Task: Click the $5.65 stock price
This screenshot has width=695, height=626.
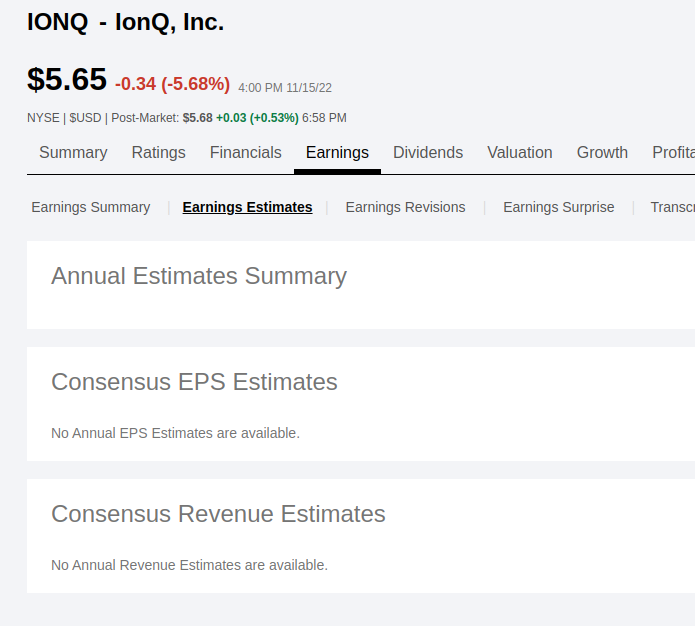Action: 67,79
